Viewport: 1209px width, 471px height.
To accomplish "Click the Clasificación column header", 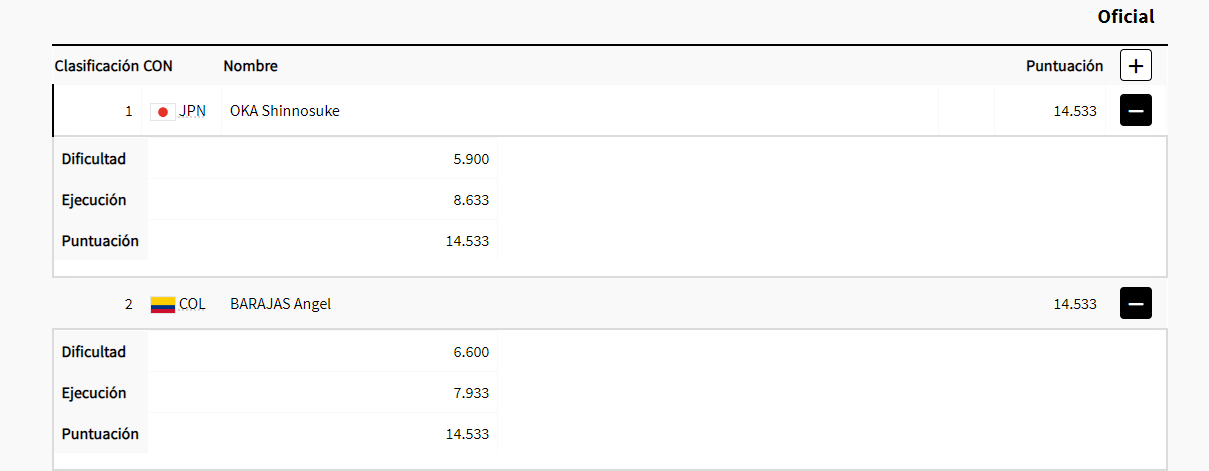I will (x=96, y=66).
